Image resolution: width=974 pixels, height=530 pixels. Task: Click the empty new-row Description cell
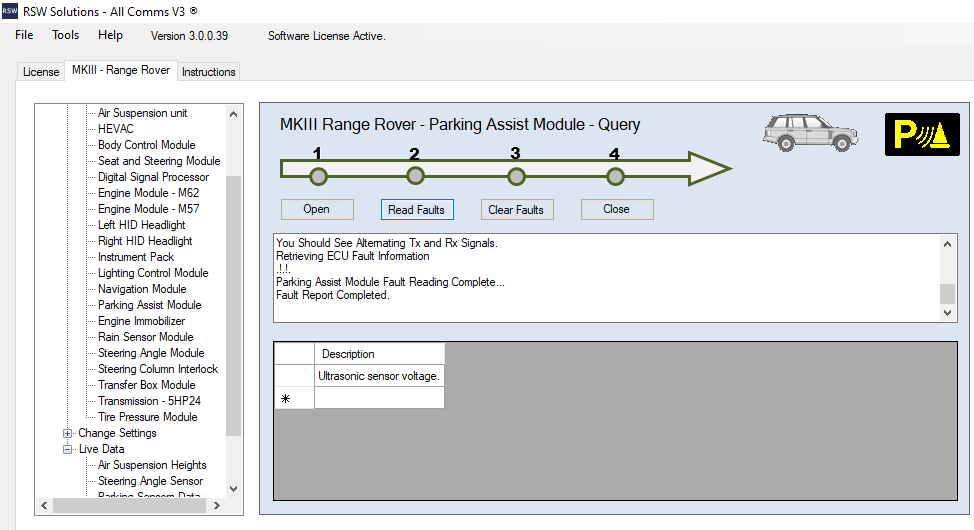pos(380,398)
